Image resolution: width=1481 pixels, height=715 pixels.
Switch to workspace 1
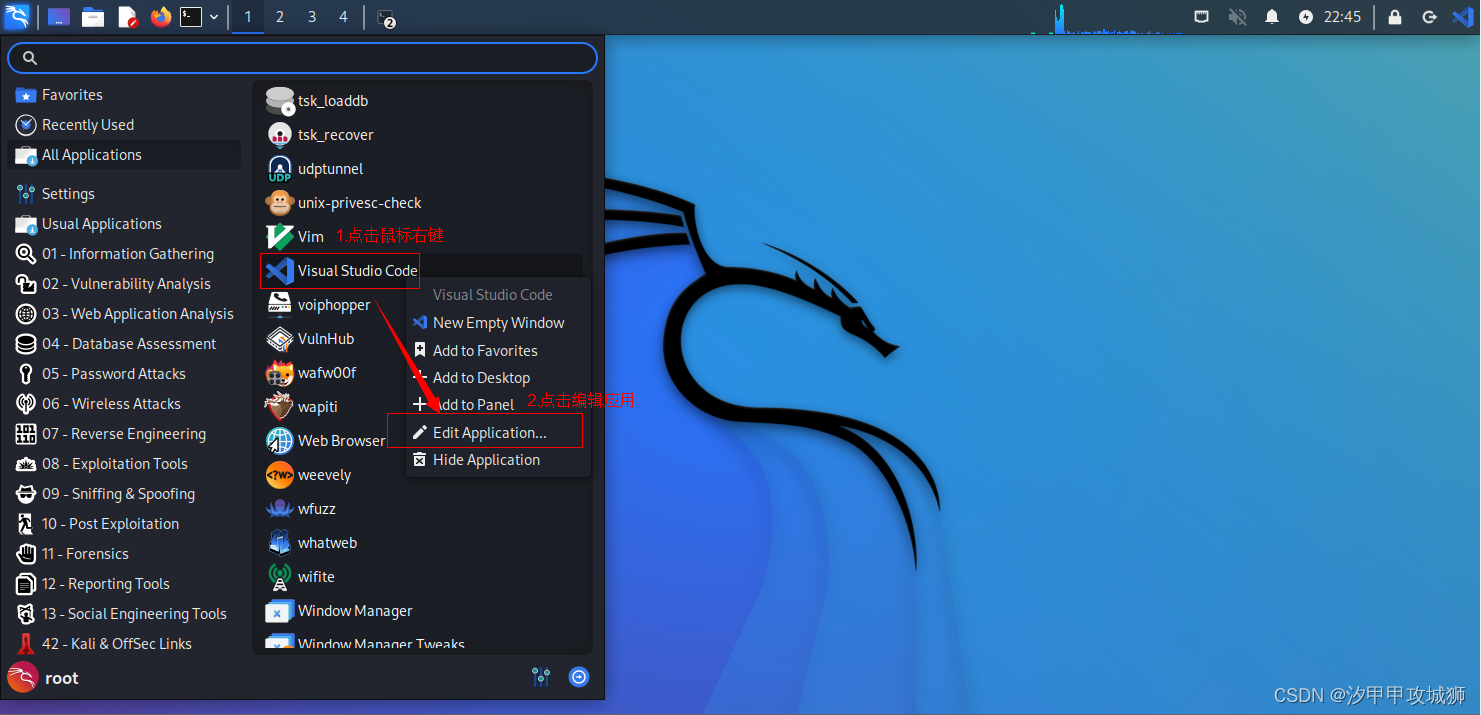pyautogui.click(x=248, y=17)
